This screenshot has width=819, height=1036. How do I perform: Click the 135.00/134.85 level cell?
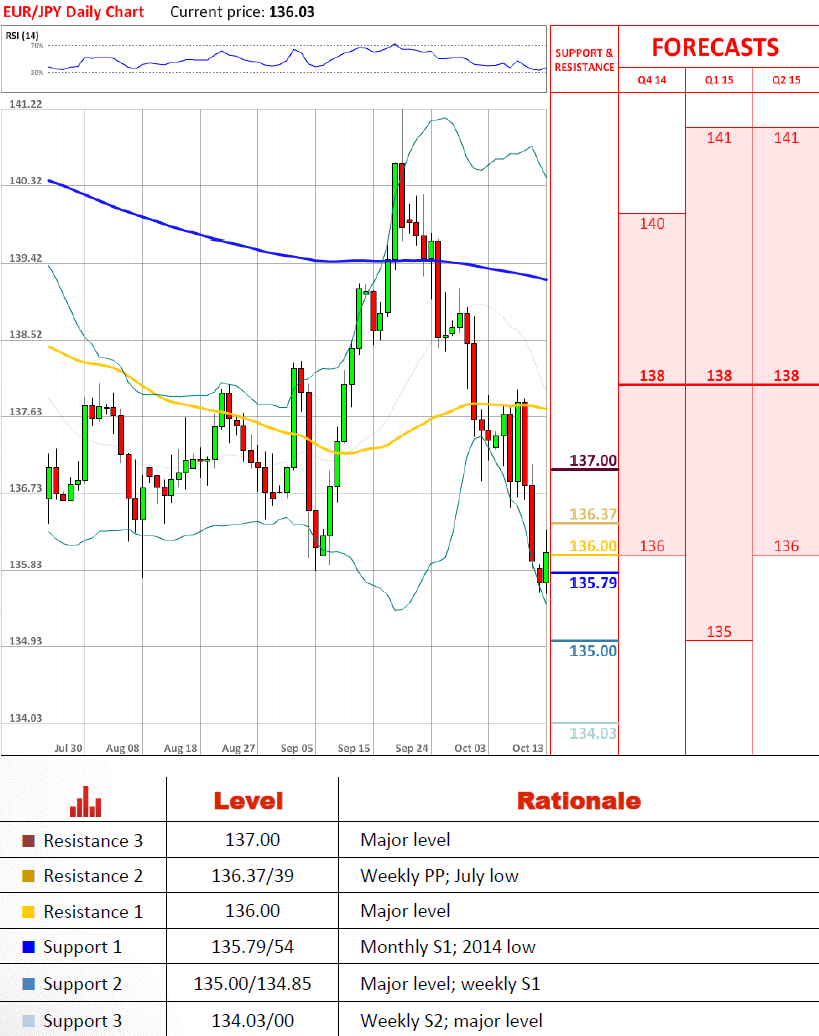pos(252,984)
